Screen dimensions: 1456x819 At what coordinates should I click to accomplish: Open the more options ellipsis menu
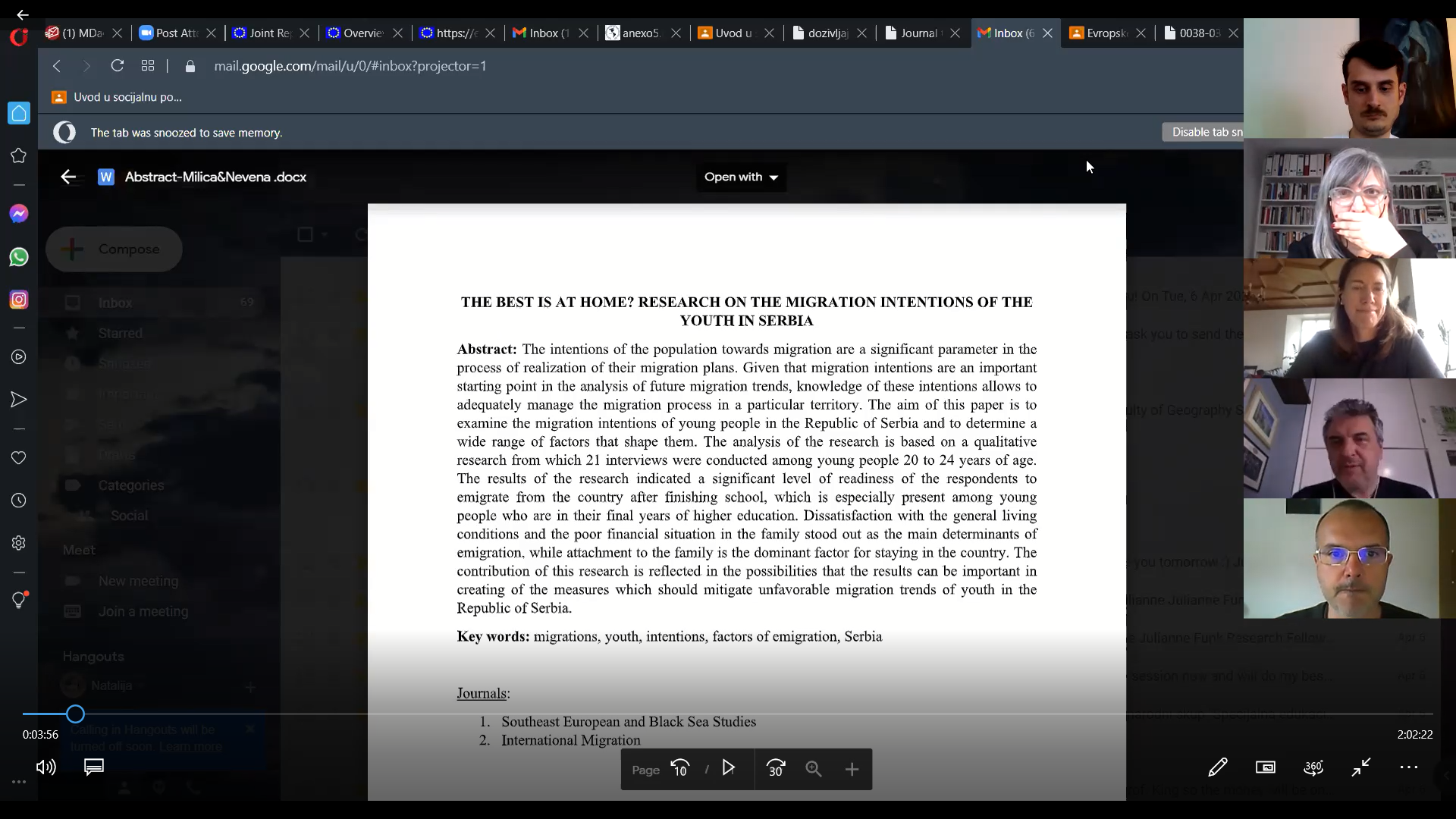coord(1409,767)
